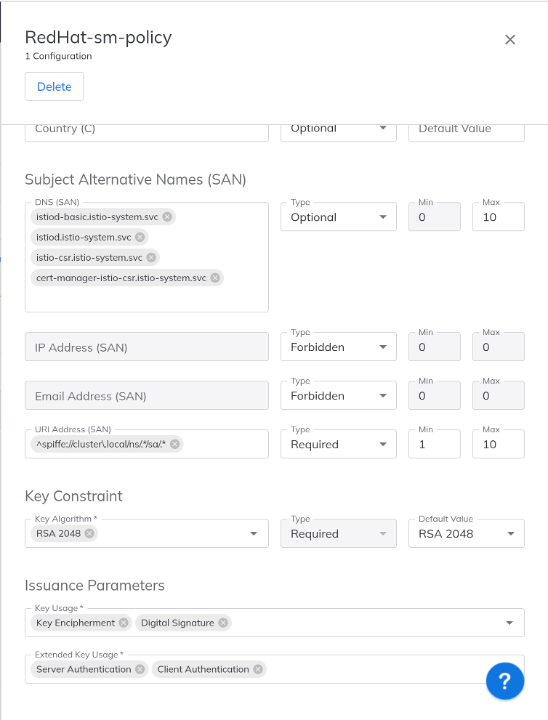548x720 pixels.
Task: Click URI Address SAN Max field
Action: coord(498,444)
